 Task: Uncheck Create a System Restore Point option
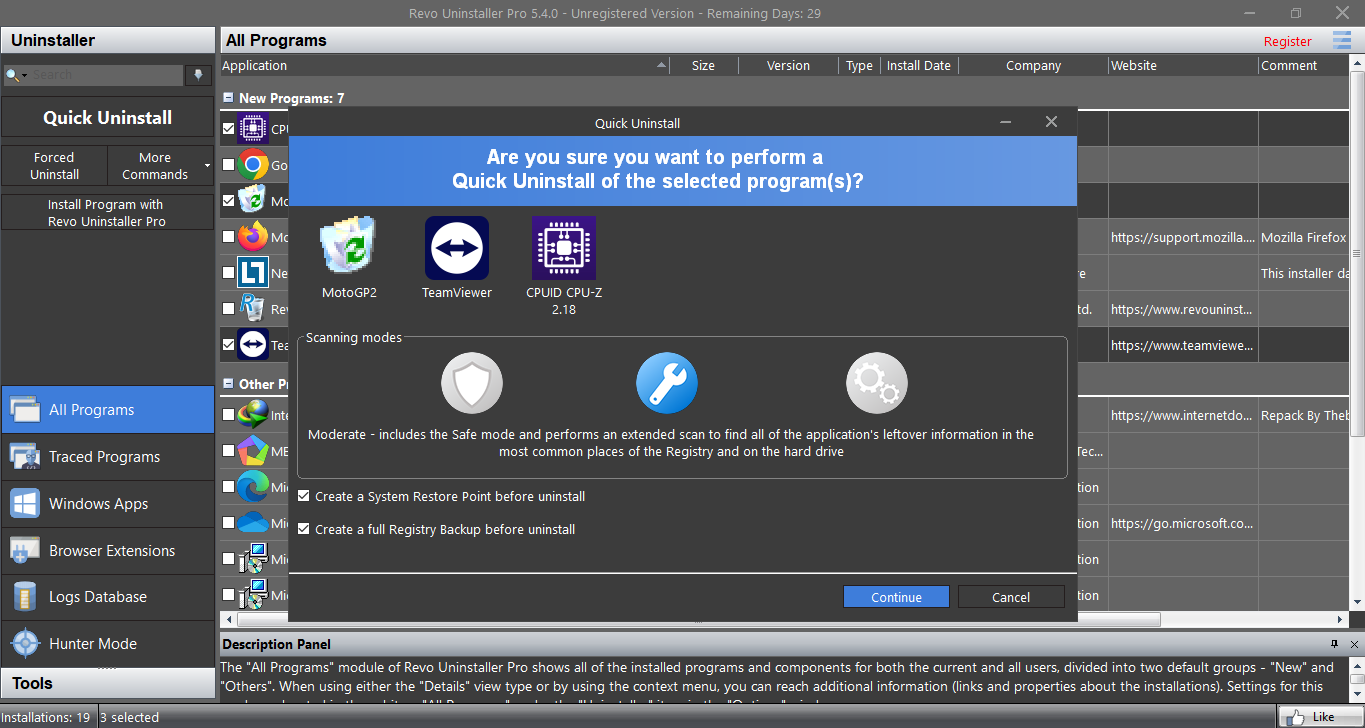tap(304, 496)
